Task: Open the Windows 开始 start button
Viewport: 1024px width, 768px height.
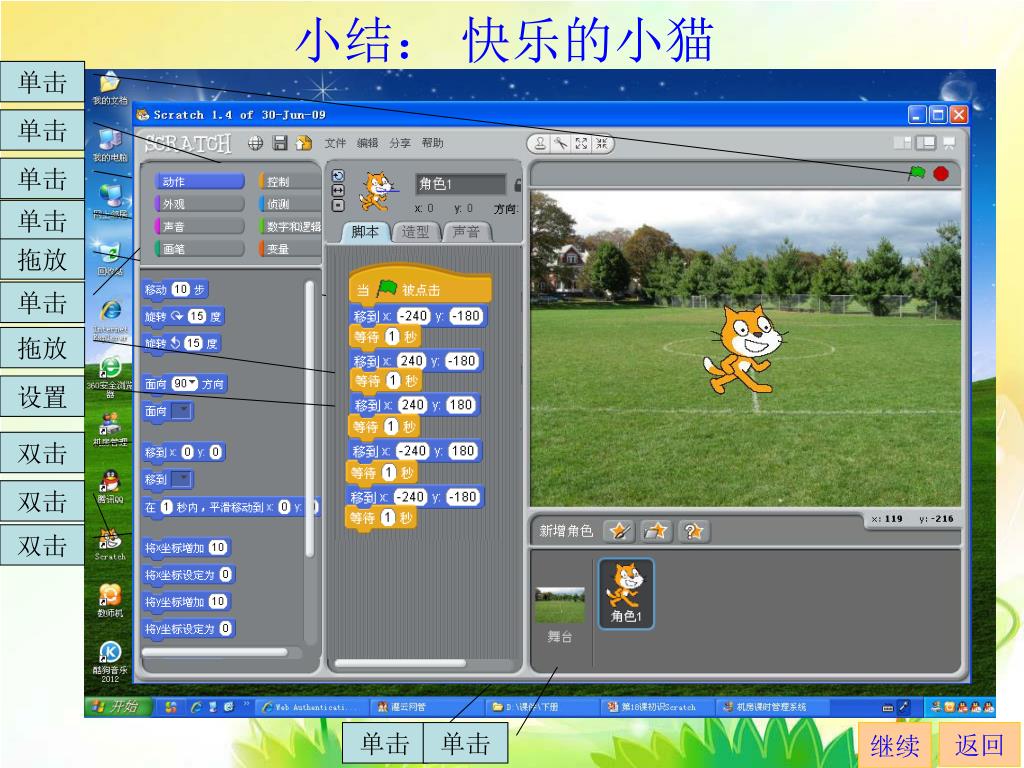Action: [118, 707]
